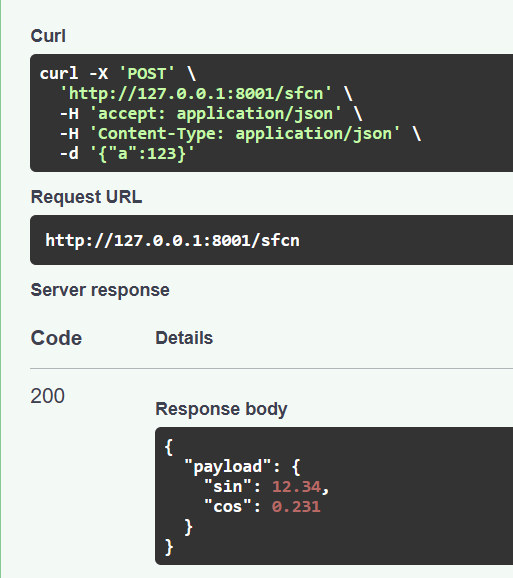Click the "cos" value 0.231

coord(296,506)
